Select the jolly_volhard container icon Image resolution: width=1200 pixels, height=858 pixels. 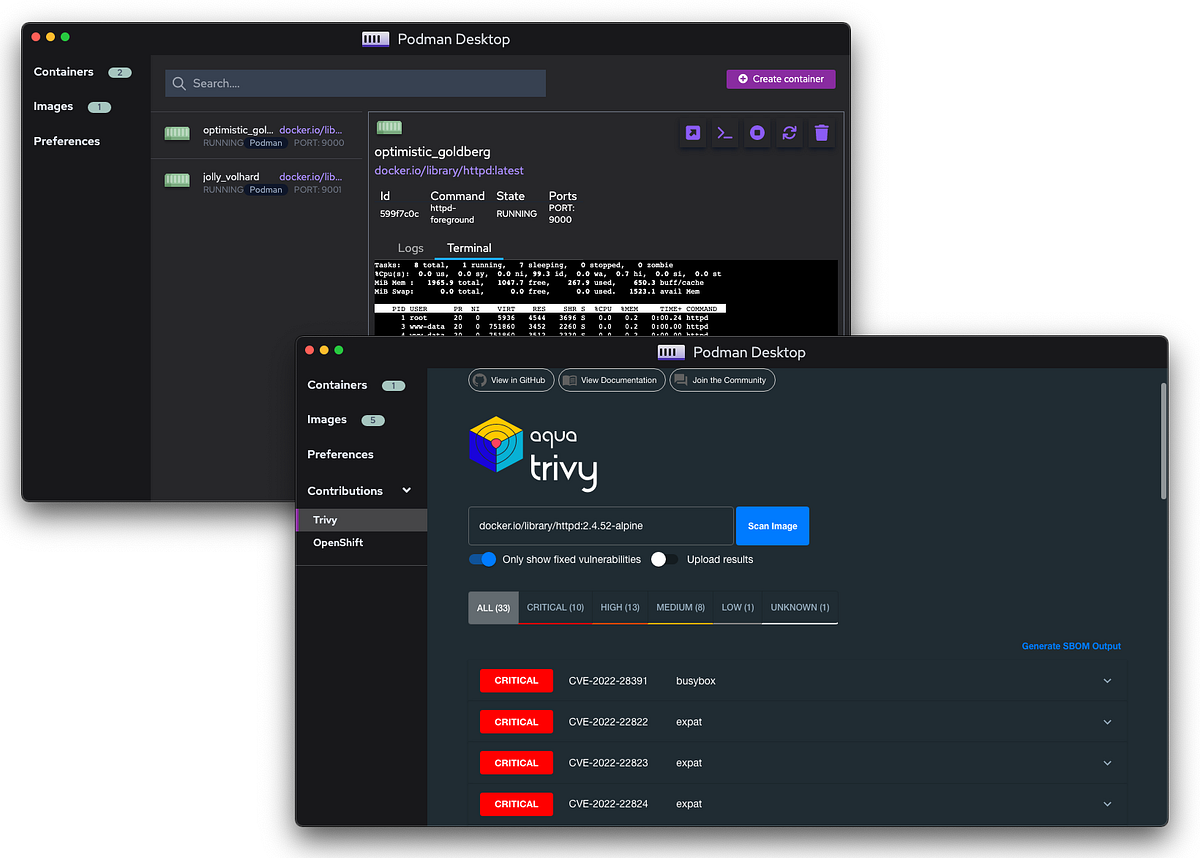click(x=177, y=181)
